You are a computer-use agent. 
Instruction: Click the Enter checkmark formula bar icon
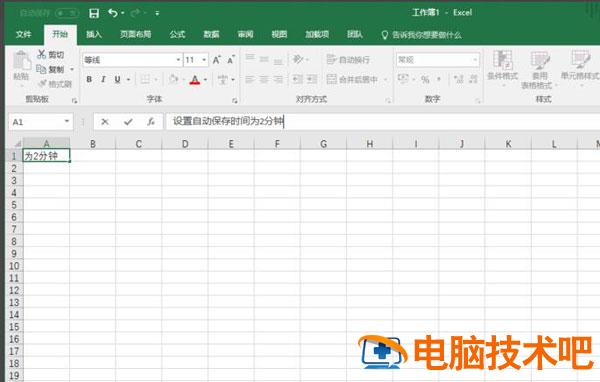(x=128, y=122)
